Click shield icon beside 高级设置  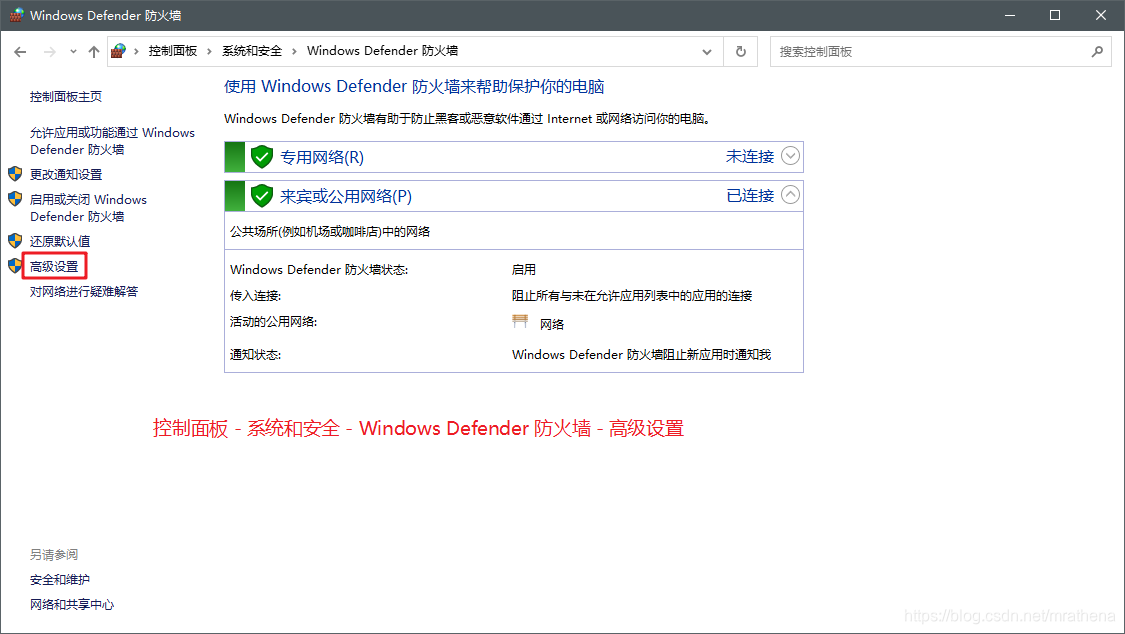pos(15,265)
